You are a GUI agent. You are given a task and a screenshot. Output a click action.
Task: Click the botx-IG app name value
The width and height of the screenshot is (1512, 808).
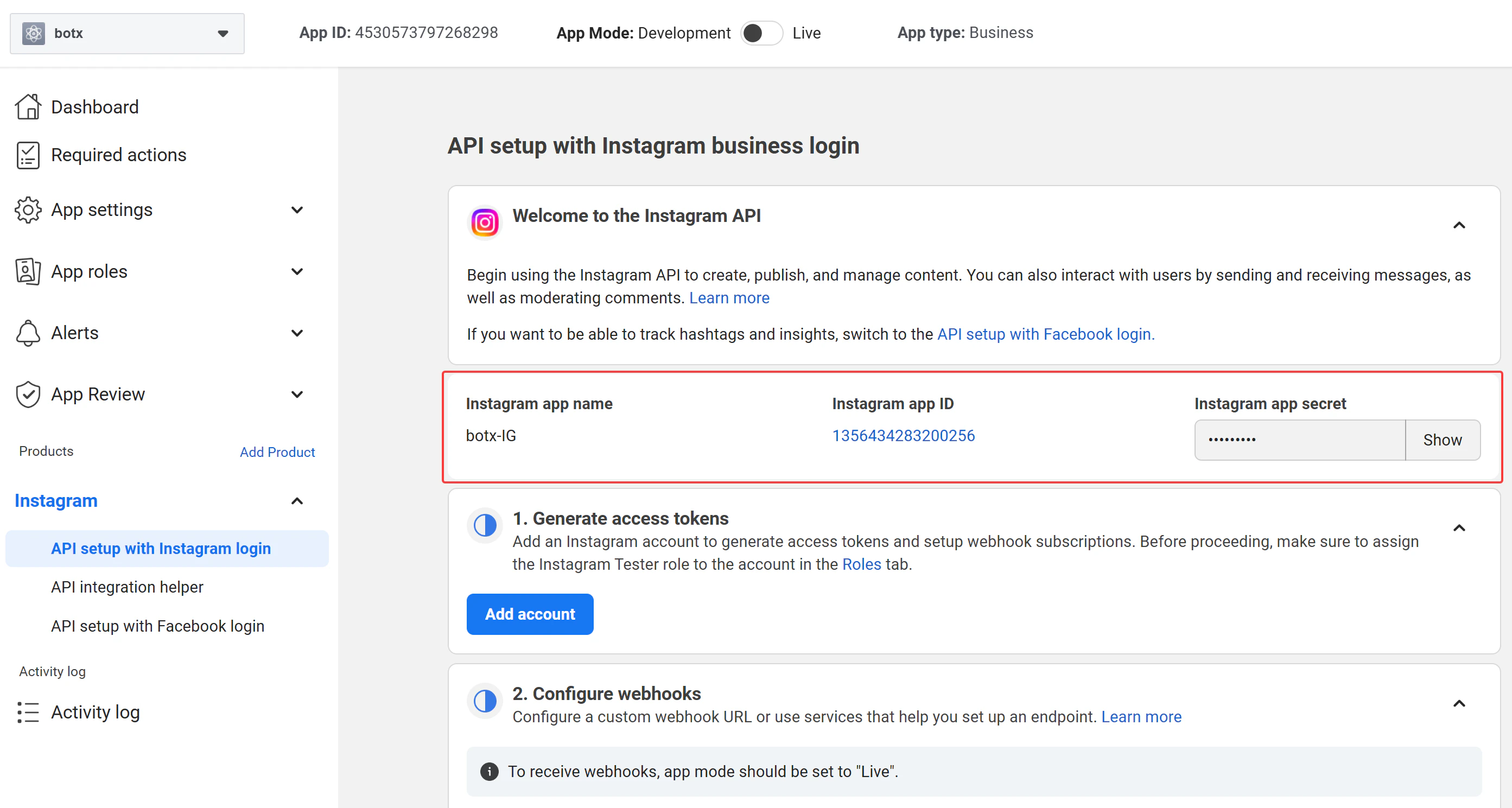click(491, 436)
